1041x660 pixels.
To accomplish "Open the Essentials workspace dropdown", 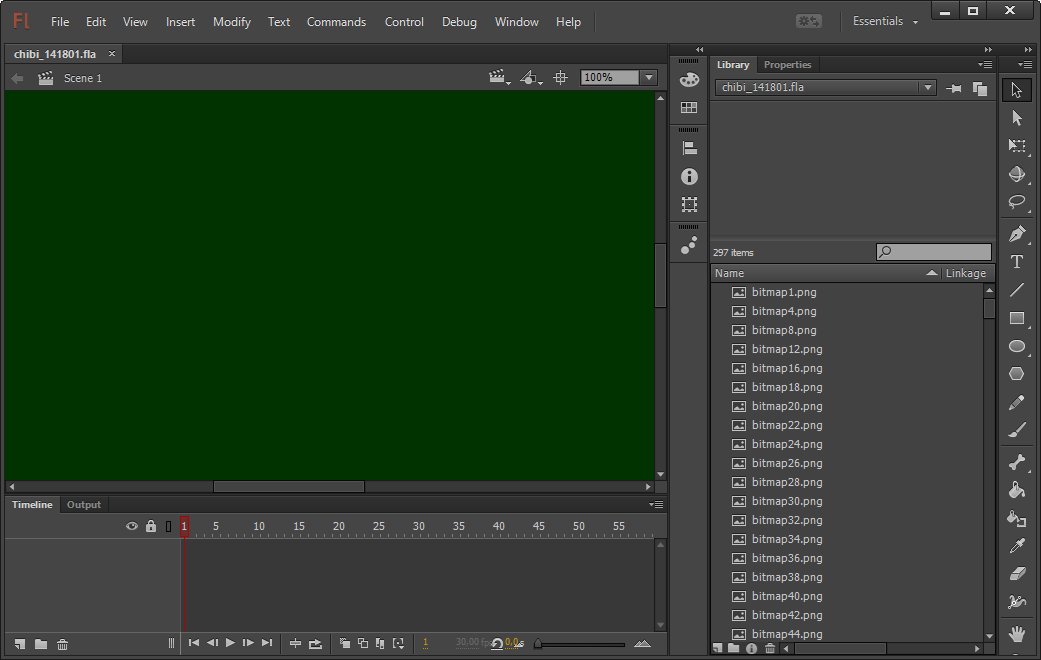I will point(885,22).
